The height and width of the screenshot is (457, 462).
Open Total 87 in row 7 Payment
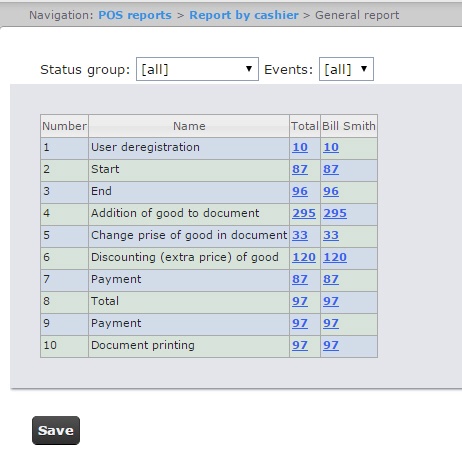click(300, 279)
